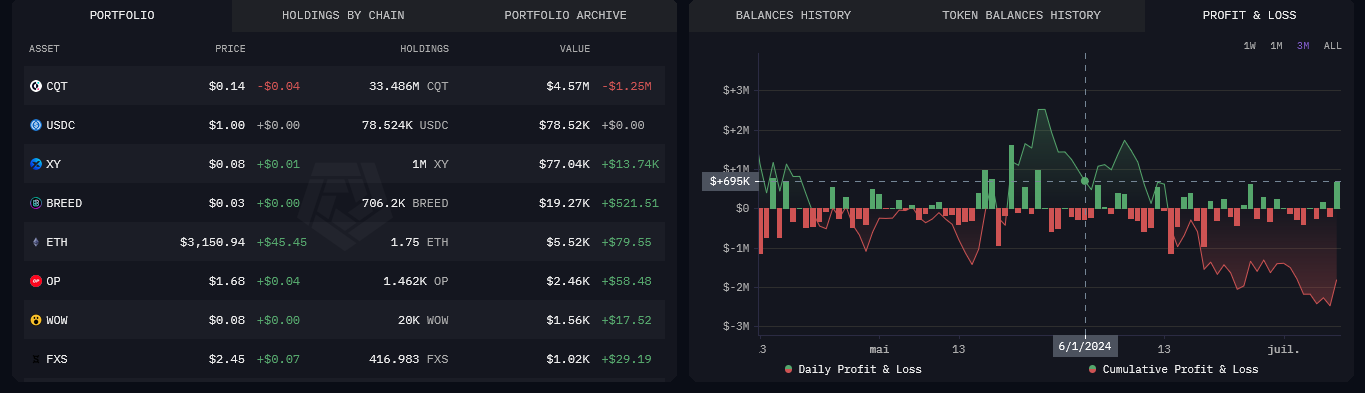Open the Holdings by Chain tab
The height and width of the screenshot is (393, 1365).
(x=343, y=16)
